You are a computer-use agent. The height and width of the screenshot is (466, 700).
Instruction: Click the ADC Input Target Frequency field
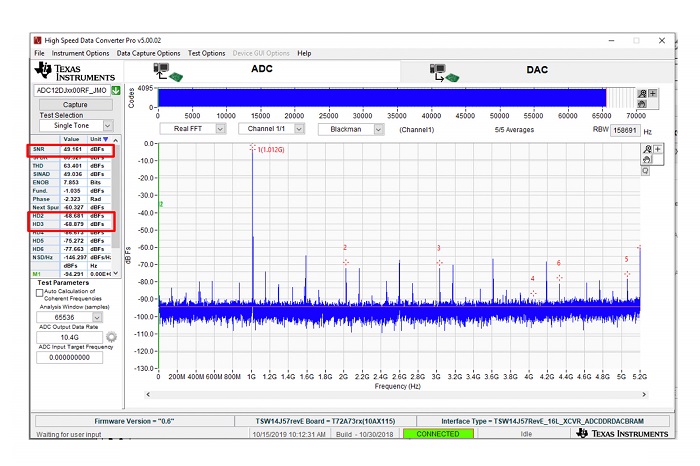70,358
